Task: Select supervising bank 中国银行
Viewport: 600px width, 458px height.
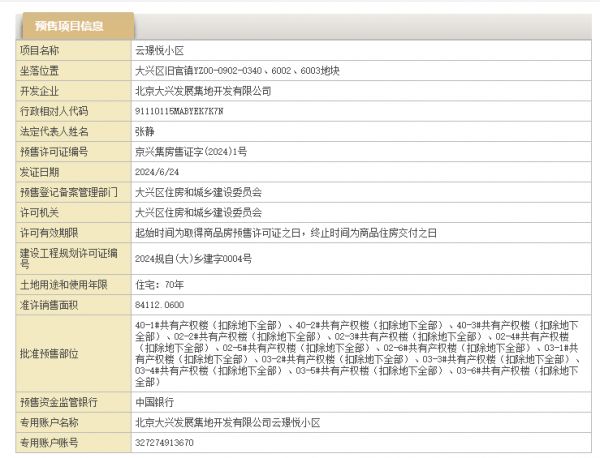Action: [155, 402]
